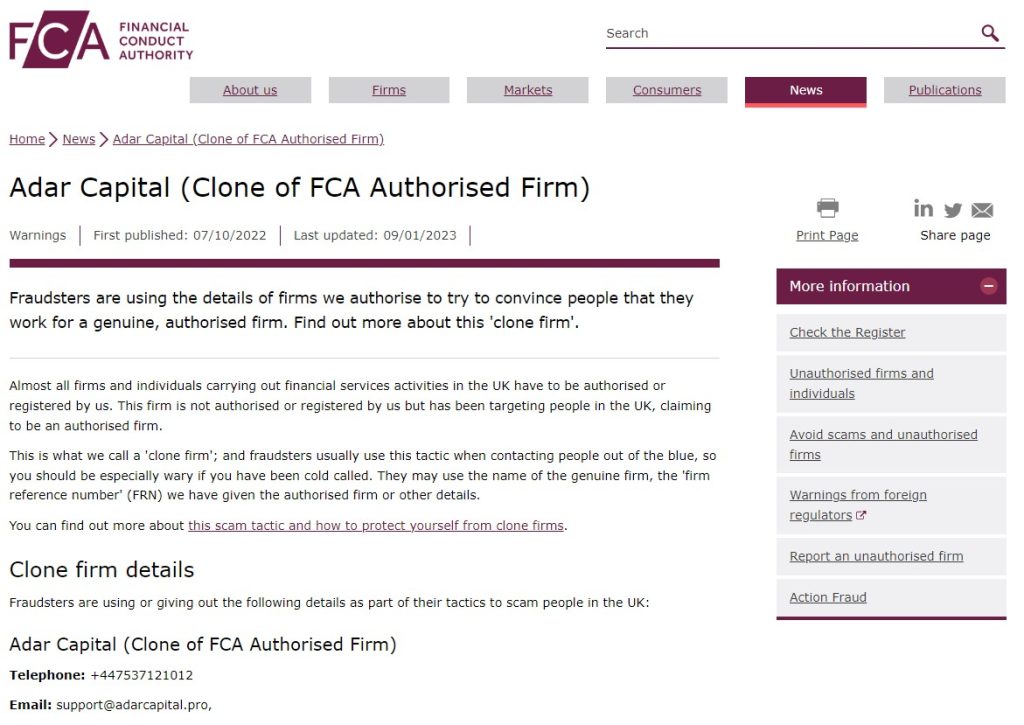Share page via Twitter icon
This screenshot has width=1024, height=725.
pyautogui.click(x=953, y=210)
